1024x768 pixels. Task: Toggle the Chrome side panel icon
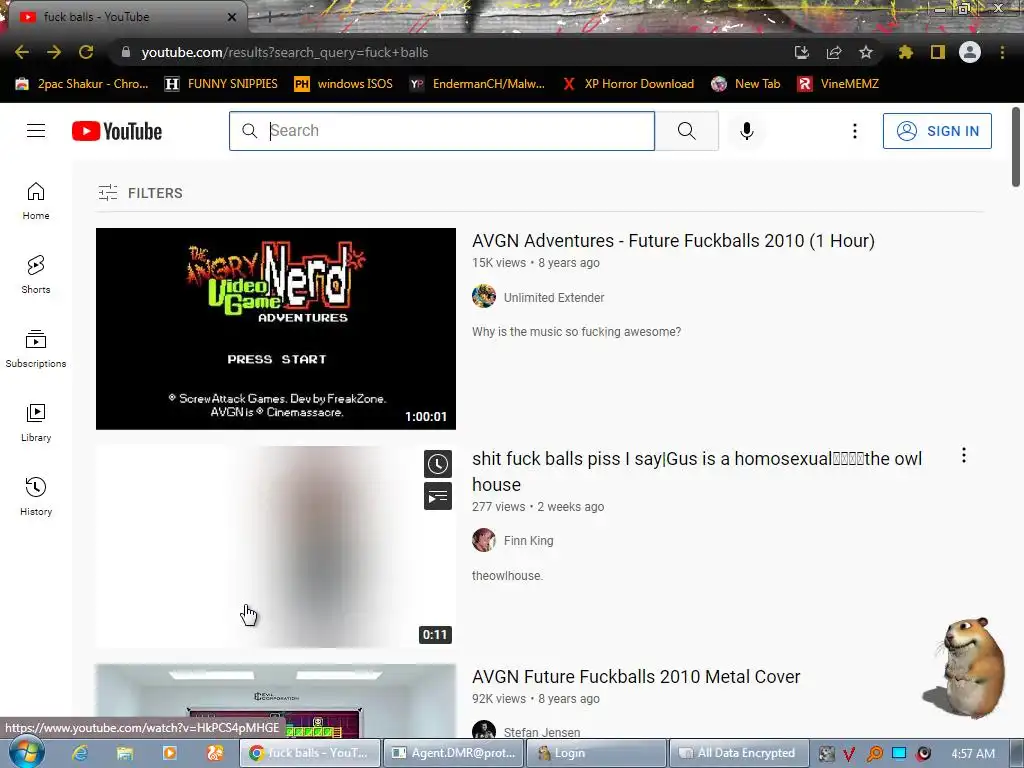938,52
